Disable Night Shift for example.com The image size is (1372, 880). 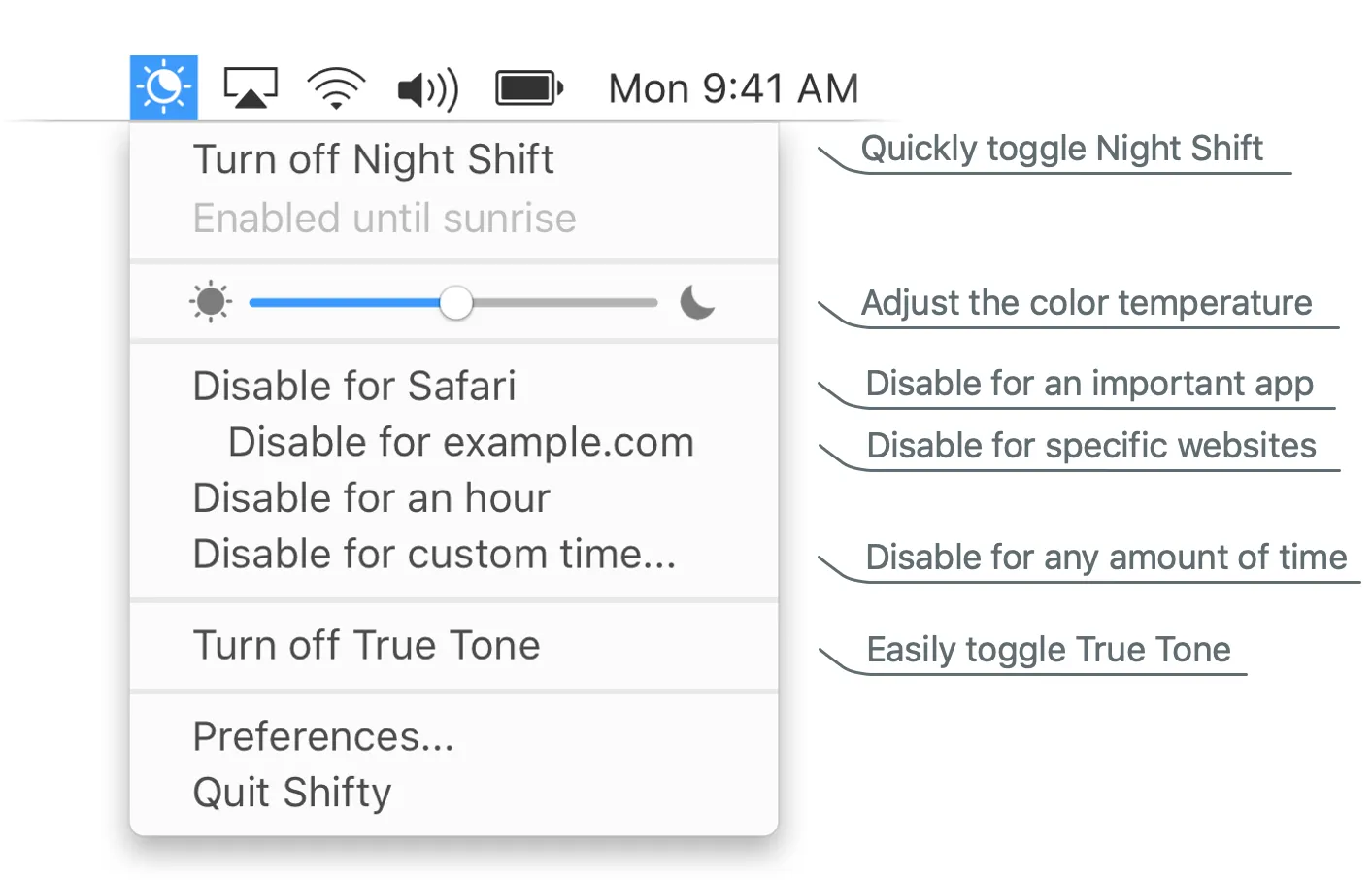pos(460,442)
